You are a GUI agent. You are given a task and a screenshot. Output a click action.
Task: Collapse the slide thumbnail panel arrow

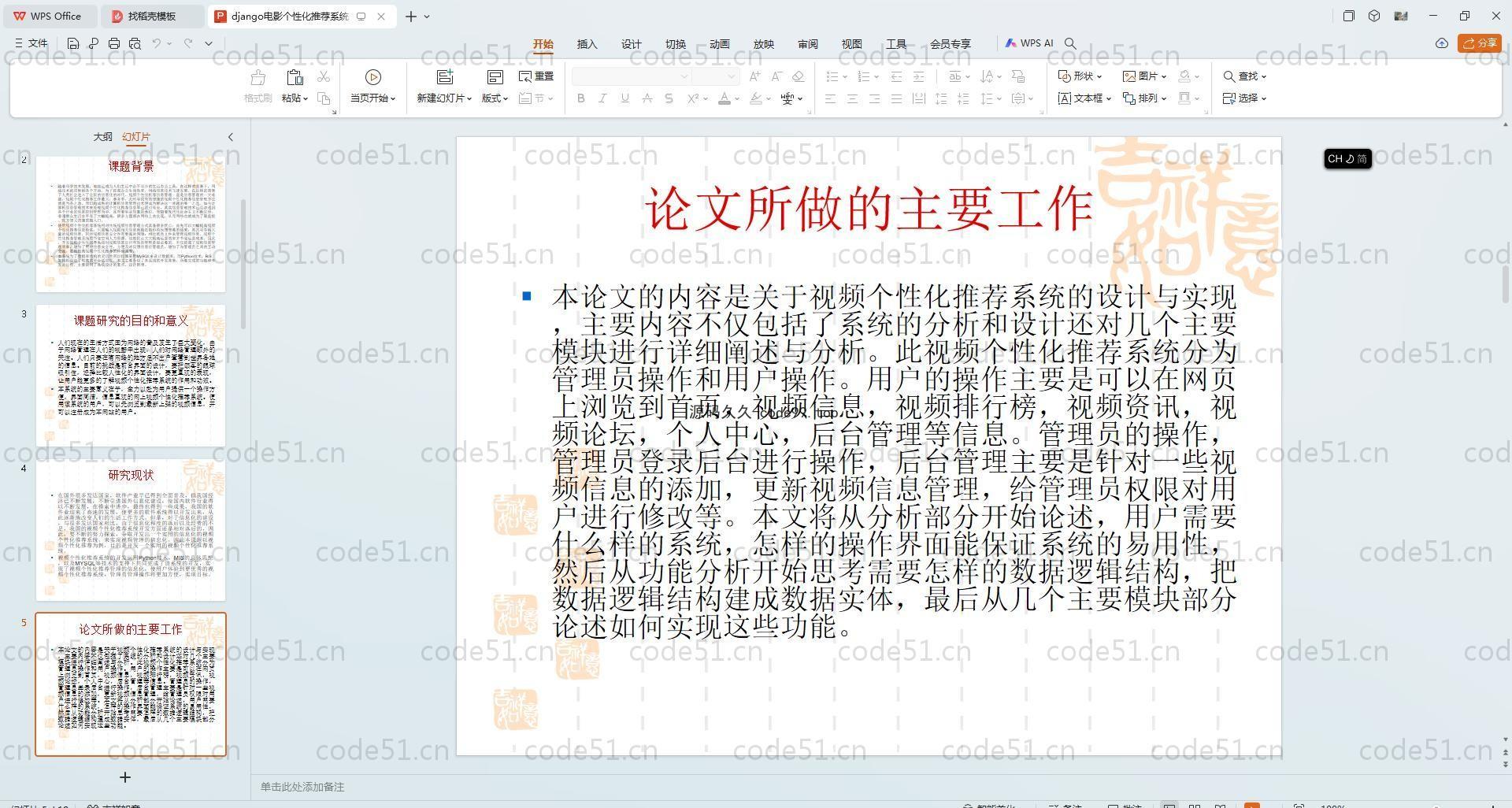pyautogui.click(x=231, y=137)
